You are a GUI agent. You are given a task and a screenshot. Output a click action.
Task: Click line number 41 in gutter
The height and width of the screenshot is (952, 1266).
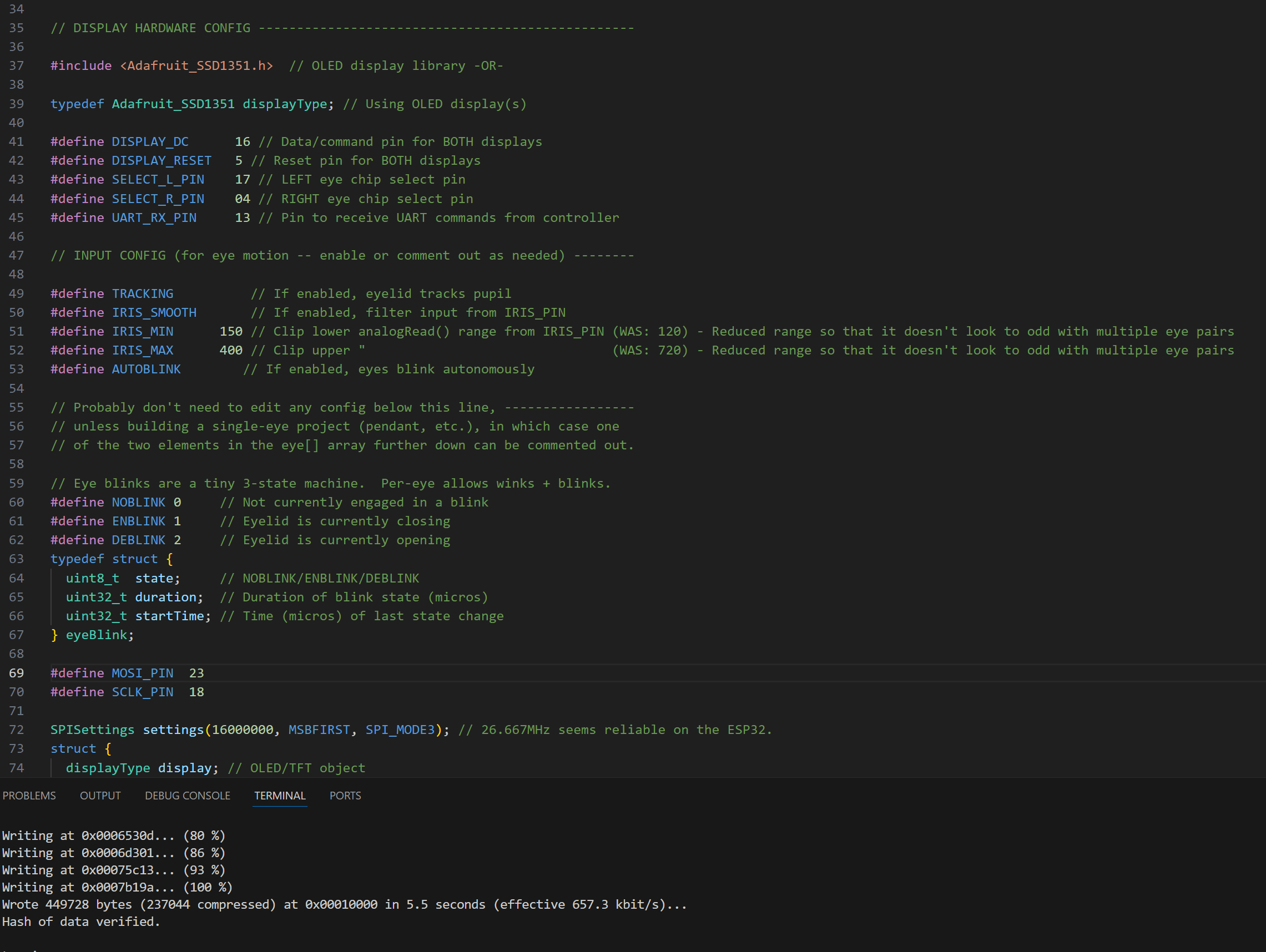click(x=17, y=141)
